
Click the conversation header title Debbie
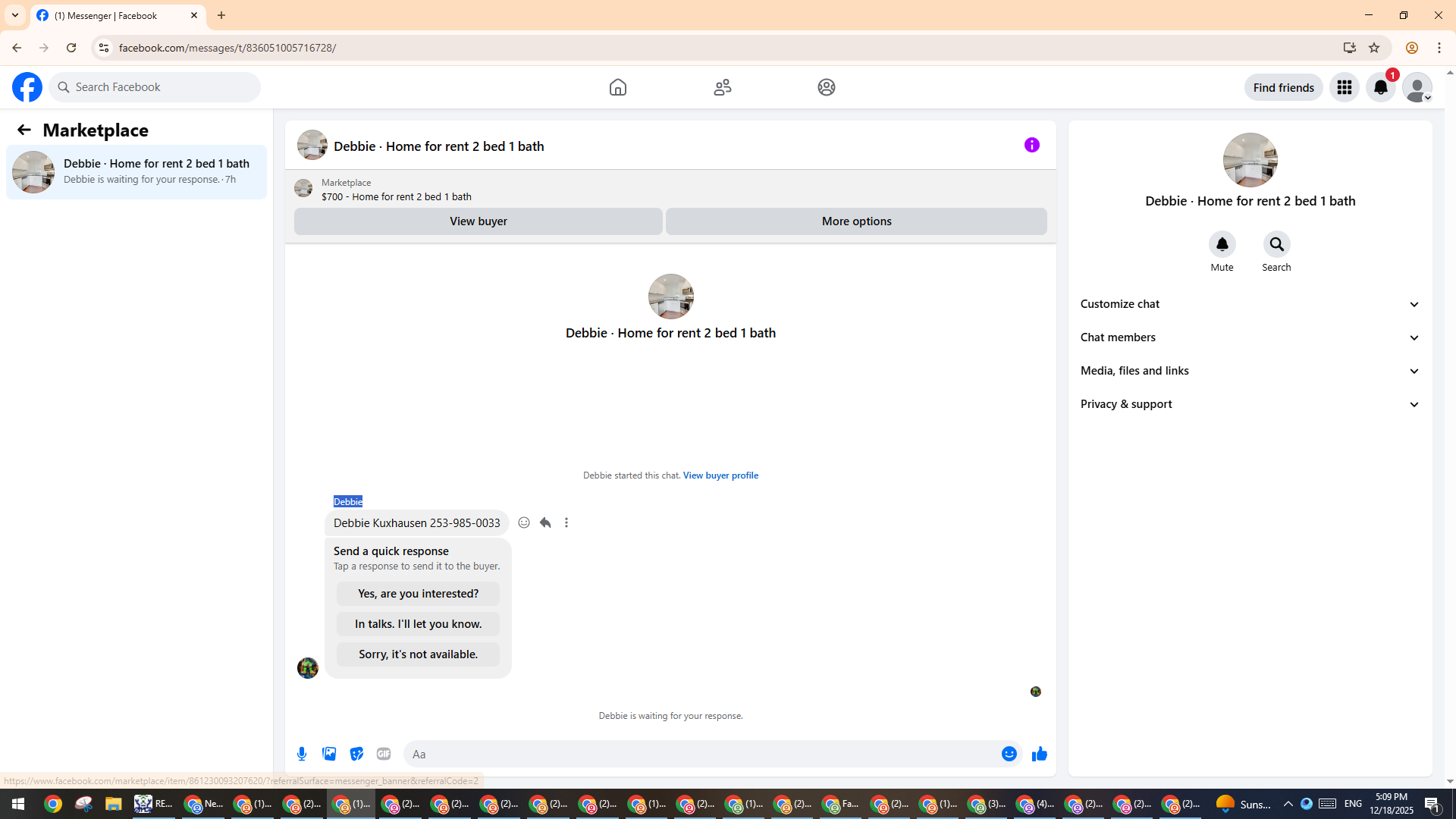click(x=439, y=146)
